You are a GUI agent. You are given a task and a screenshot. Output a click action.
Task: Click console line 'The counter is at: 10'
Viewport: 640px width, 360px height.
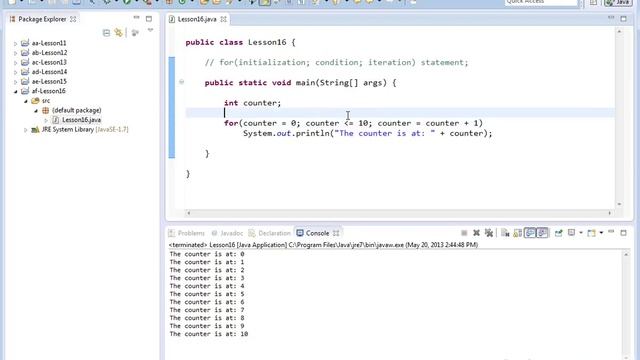pos(209,334)
